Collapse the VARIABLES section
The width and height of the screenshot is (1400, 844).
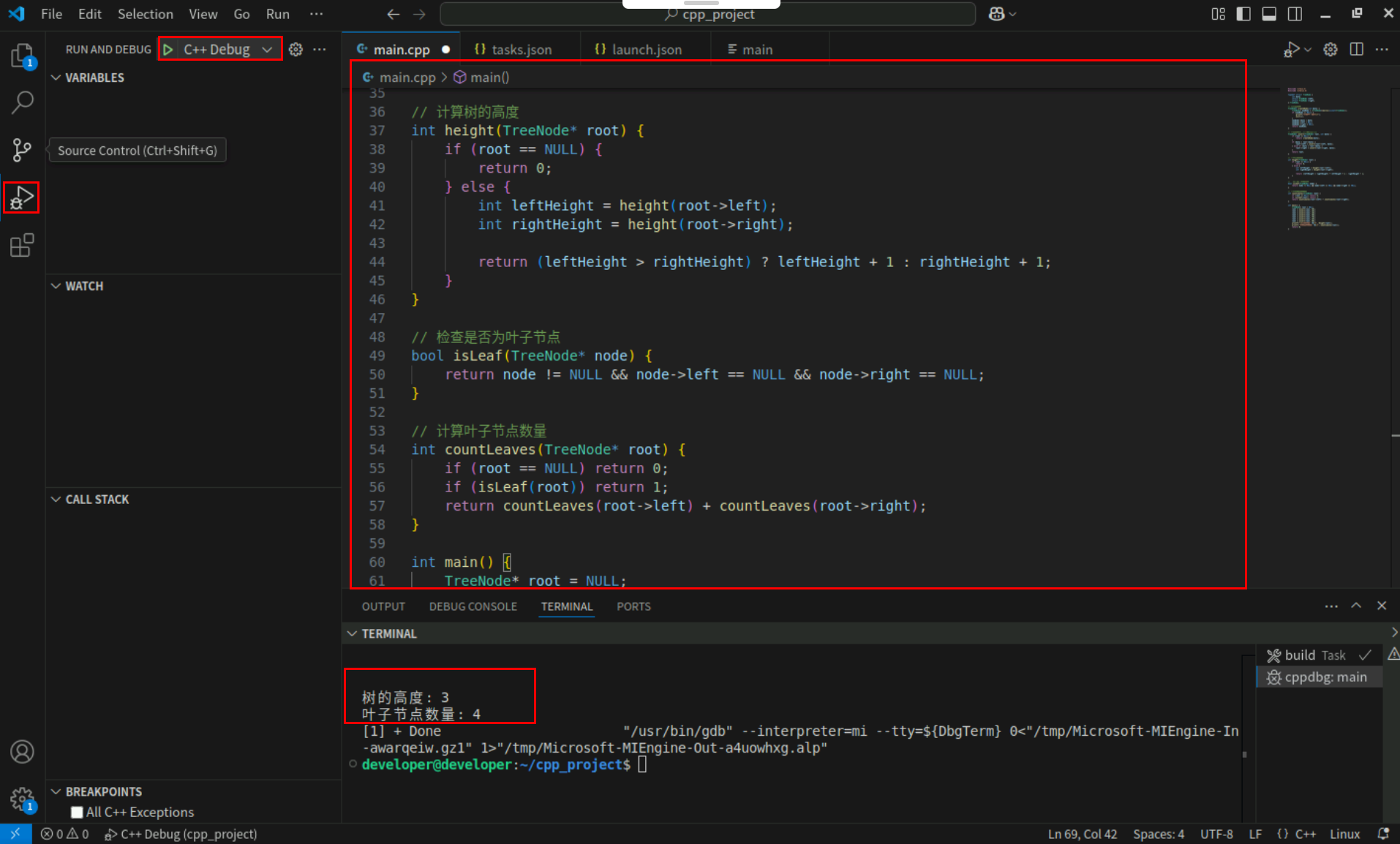pyautogui.click(x=94, y=78)
